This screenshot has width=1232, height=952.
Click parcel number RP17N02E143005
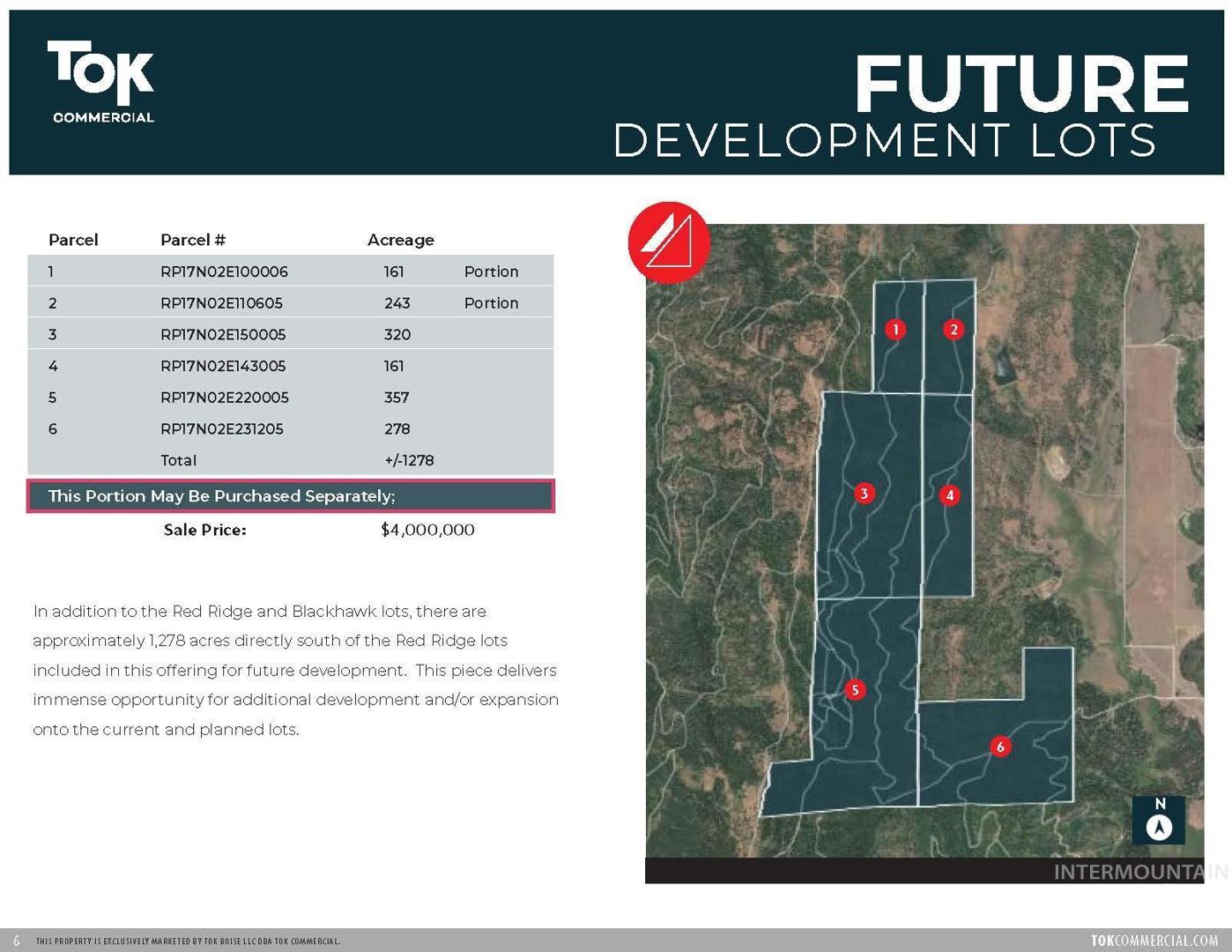point(223,366)
